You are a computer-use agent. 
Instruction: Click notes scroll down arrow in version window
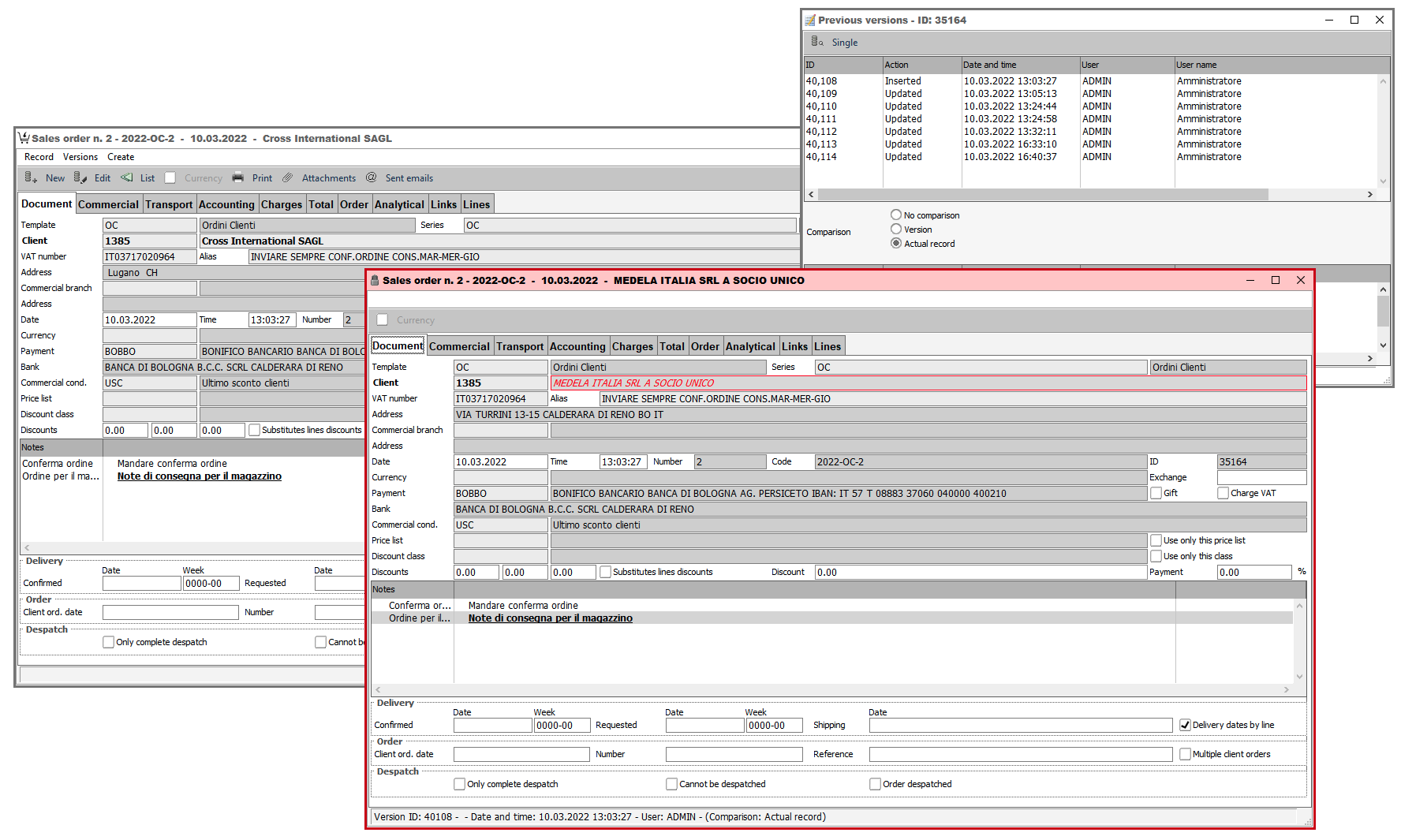(1299, 677)
